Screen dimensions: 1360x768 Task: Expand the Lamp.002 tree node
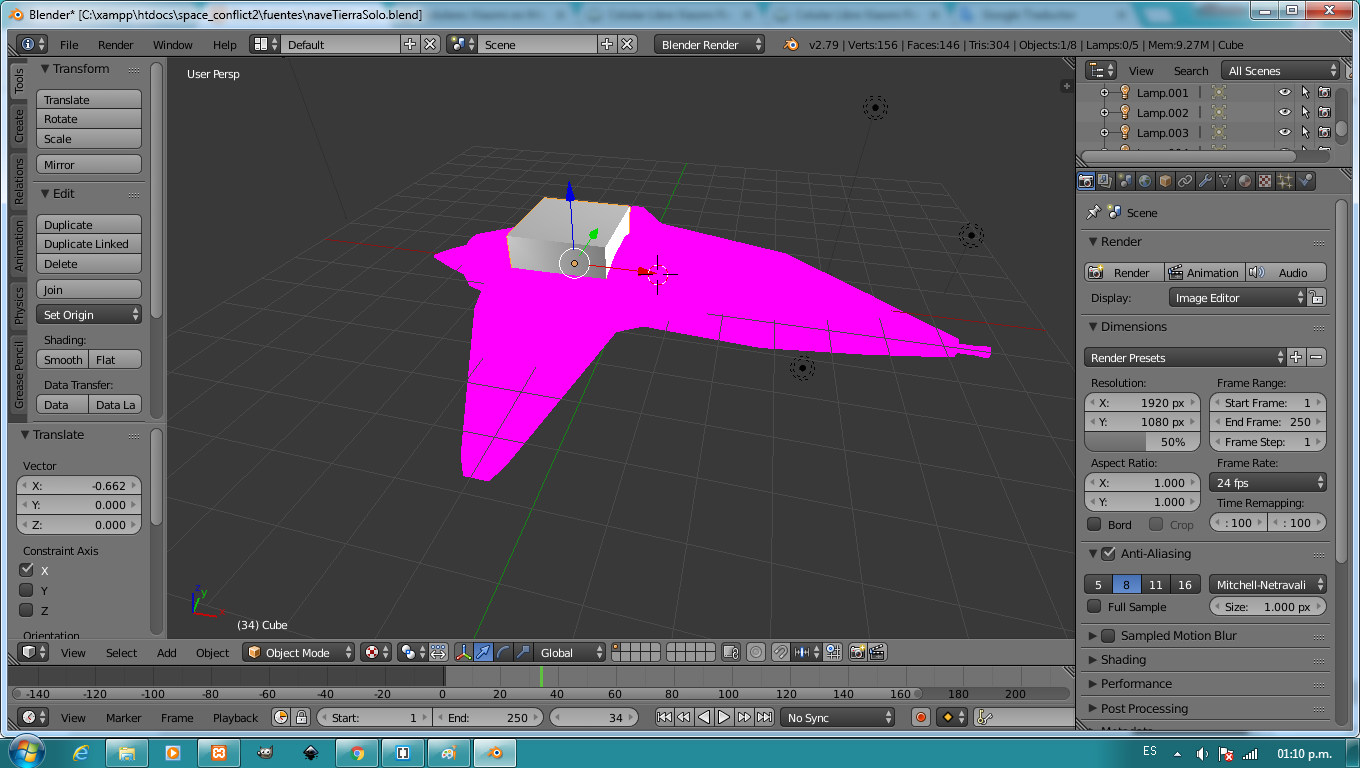(1105, 112)
